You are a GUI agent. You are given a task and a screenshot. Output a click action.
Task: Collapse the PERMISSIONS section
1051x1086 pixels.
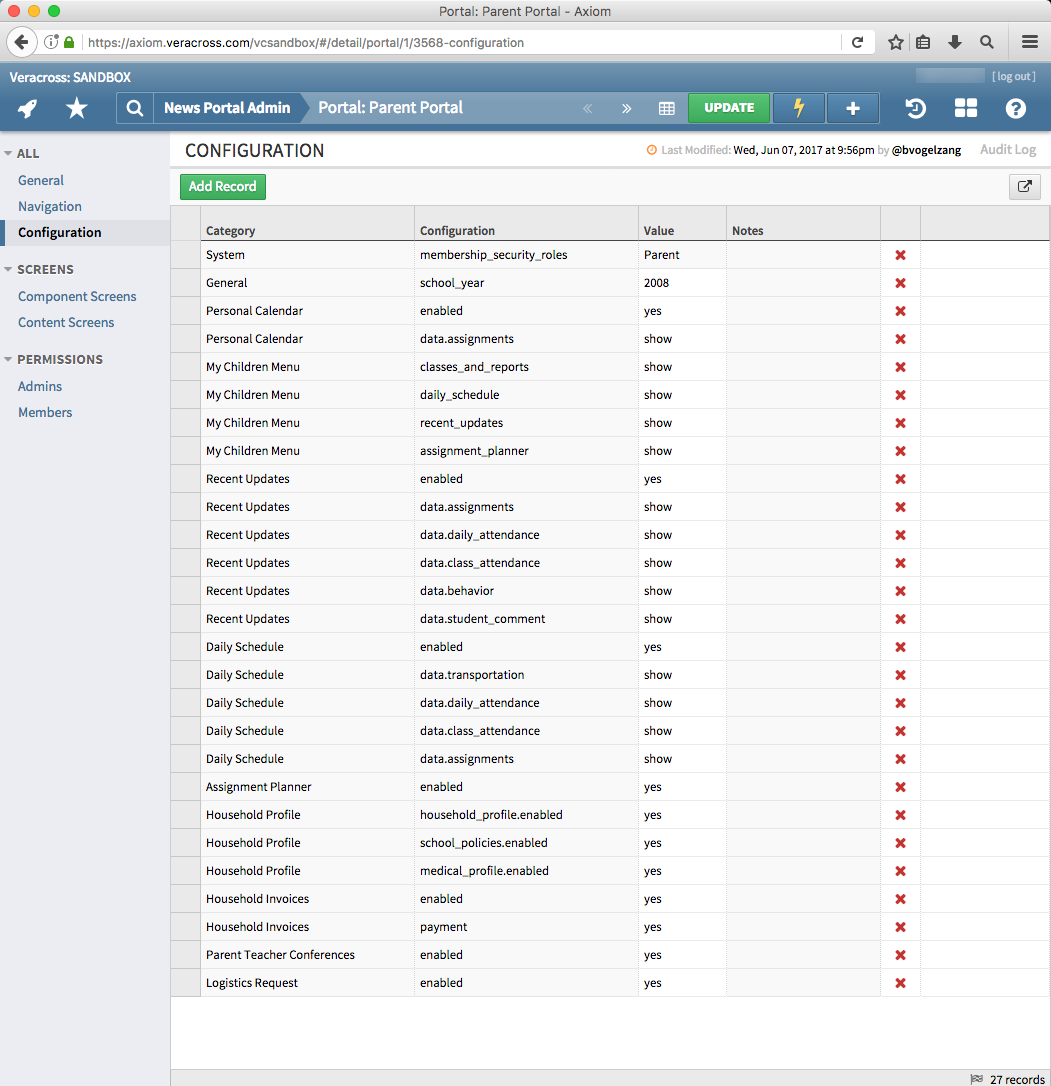click(x=10, y=359)
